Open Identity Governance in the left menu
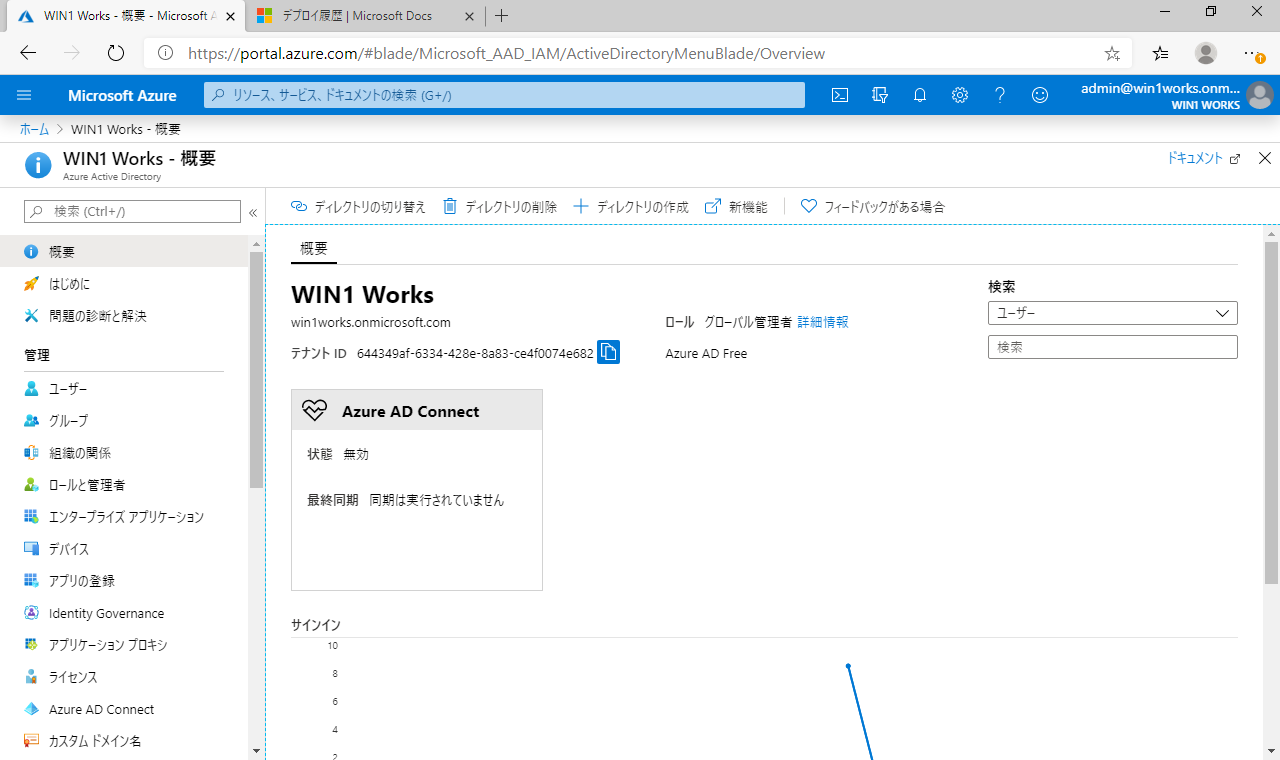The height and width of the screenshot is (760, 1280). click(124, 613)
